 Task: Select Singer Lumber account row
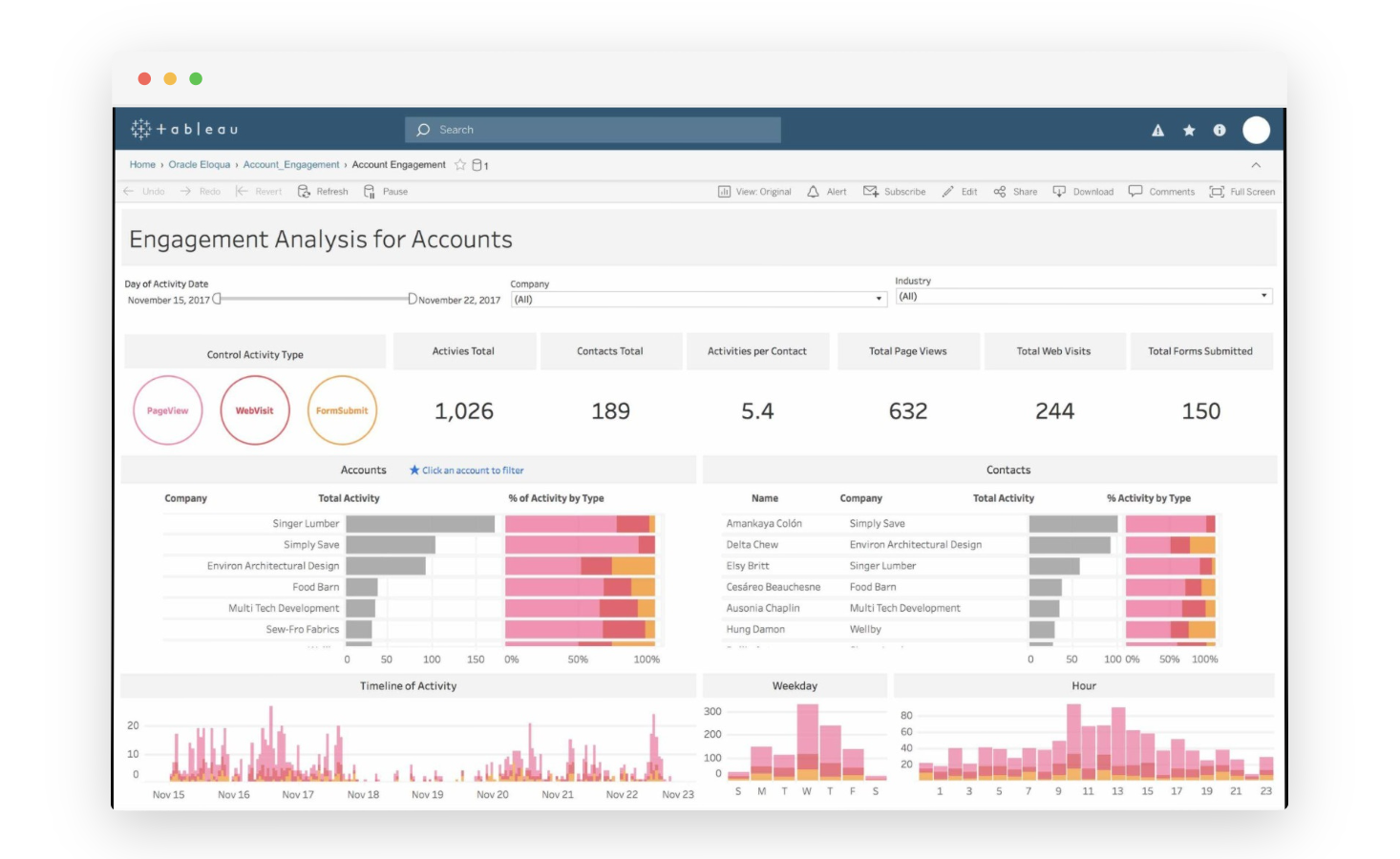(x=306, y=524)
